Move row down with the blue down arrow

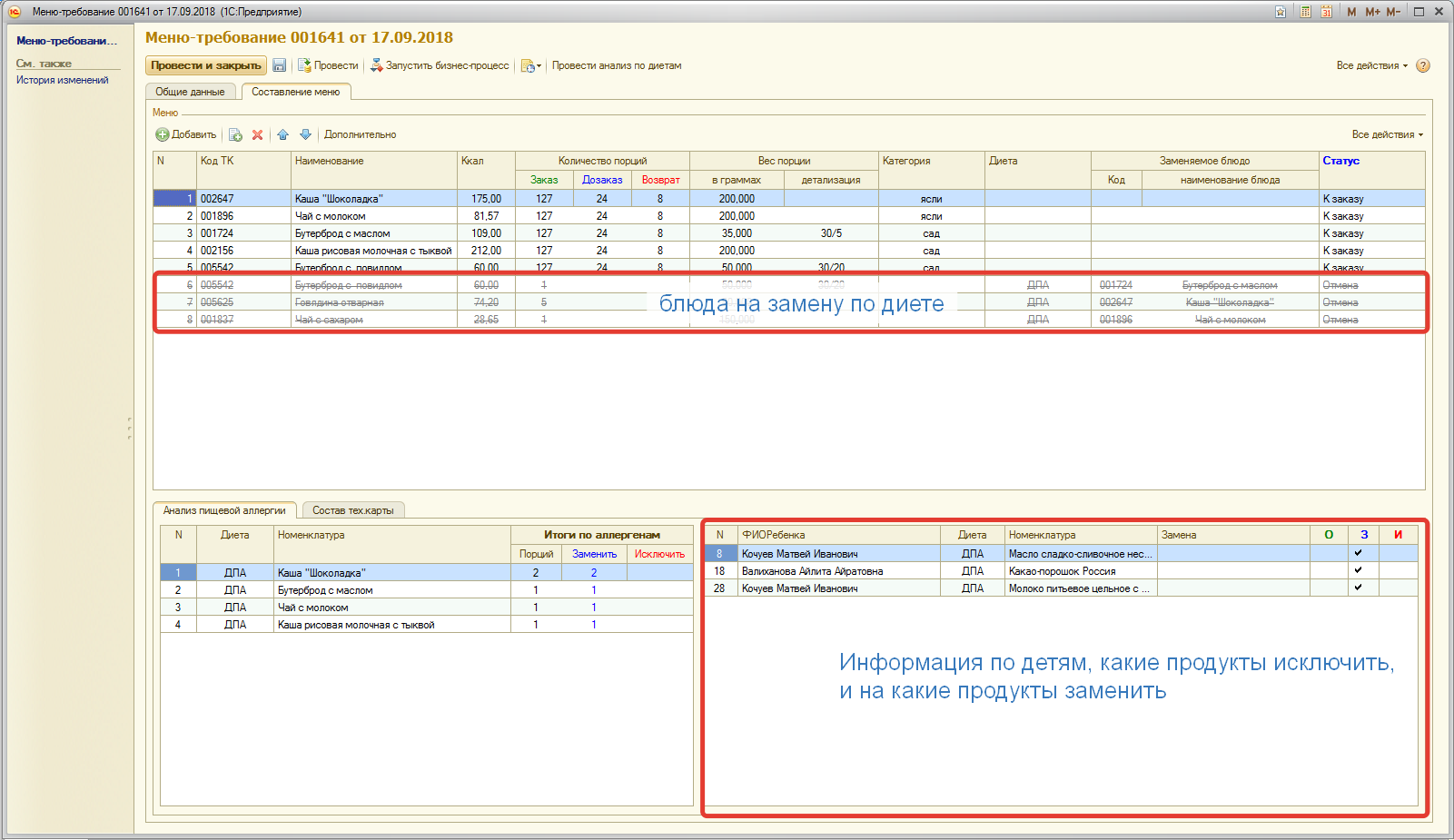pyautogui.click(x=305, y=134)
